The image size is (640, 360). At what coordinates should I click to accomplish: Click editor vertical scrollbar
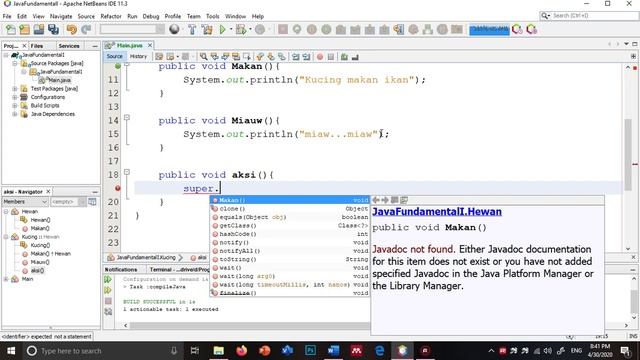click(x=628, y=155)
